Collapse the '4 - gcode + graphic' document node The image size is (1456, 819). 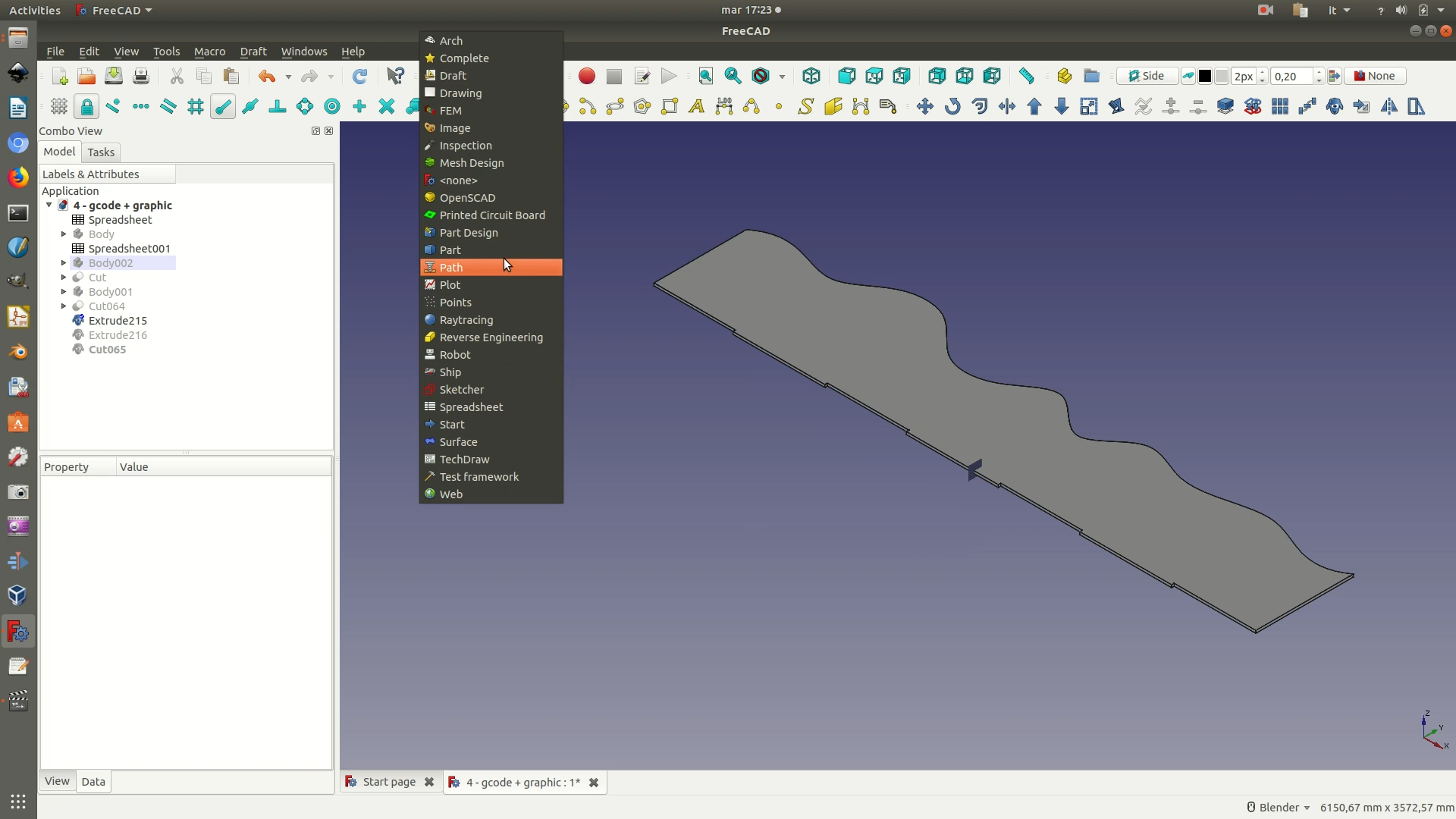pos(49,206)
